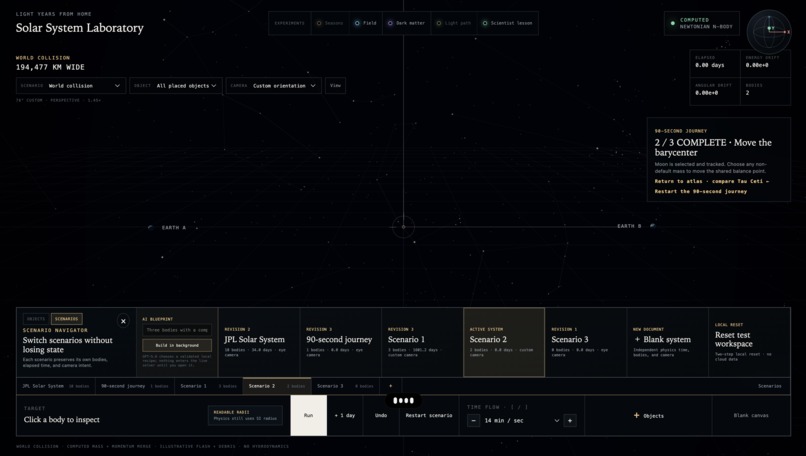Open the Camera dropdown Custom orientation
This screenshot has height=456, width=806.
[274, 86]
